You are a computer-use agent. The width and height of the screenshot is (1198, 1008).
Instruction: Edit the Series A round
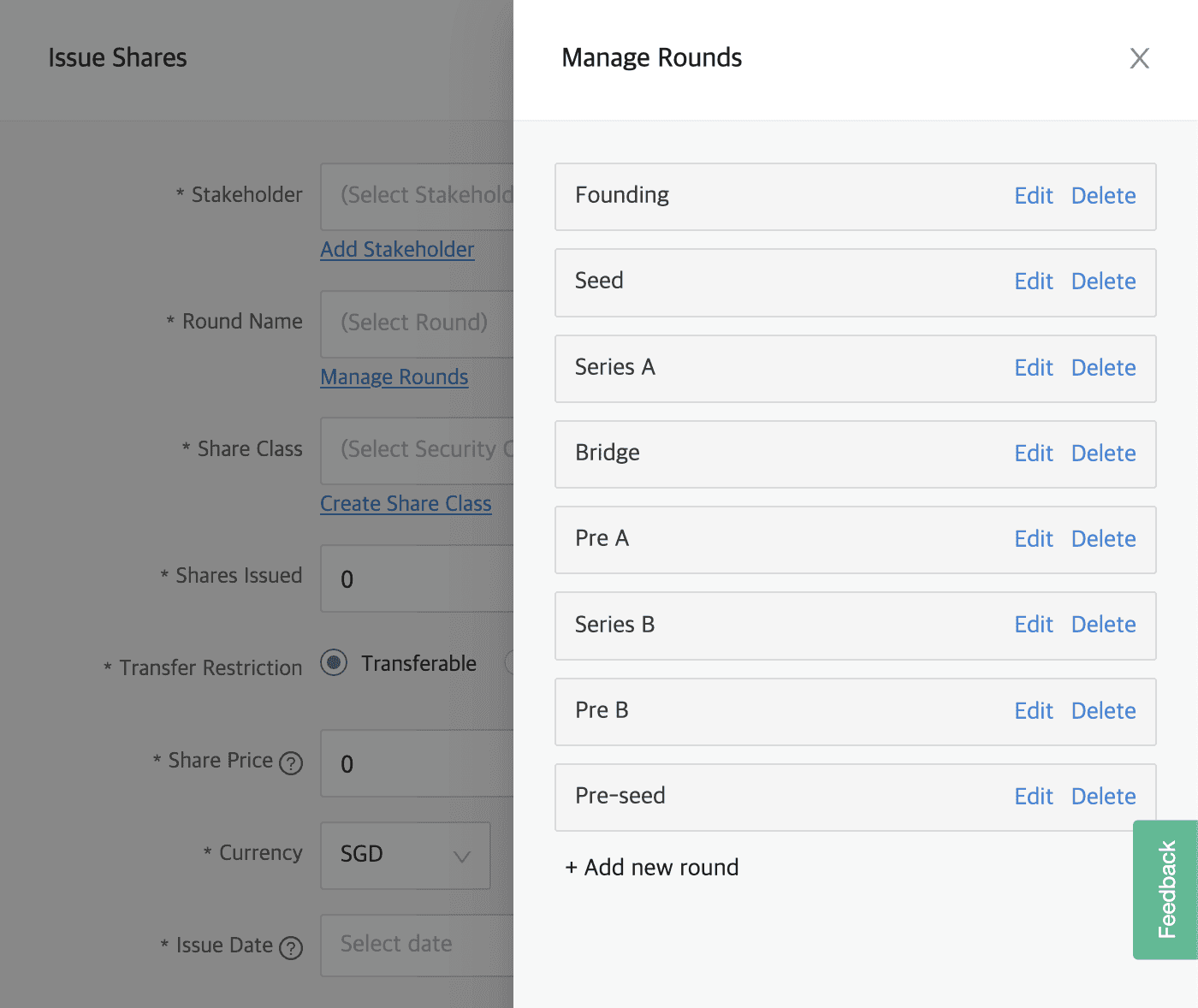[1034, 368]
